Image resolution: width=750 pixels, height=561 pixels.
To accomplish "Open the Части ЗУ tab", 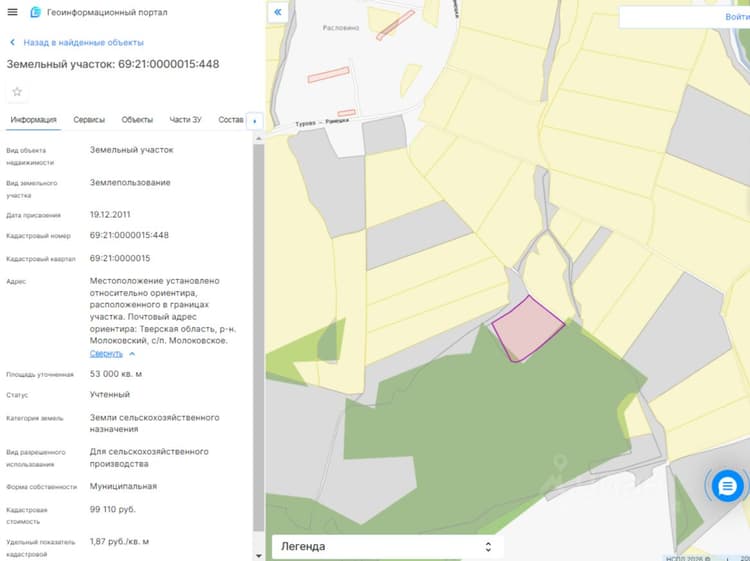I will pos(186,120).
